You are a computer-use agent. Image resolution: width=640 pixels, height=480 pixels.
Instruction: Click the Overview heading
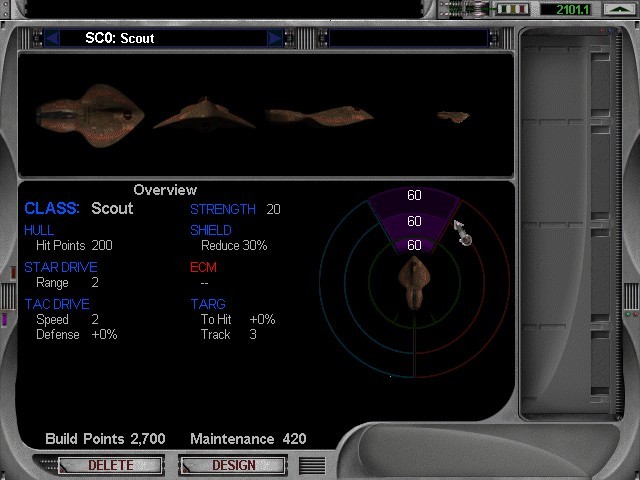click(x=165, y=190)
